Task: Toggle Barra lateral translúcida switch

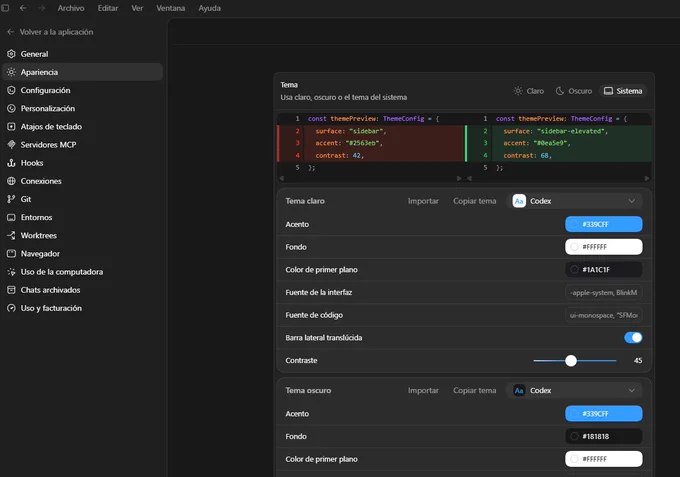Action: tap(633, 337)
